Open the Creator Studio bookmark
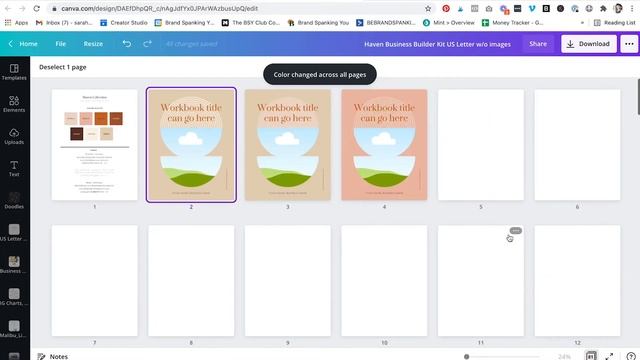This screenshot has height=360, width=640. (x=124, y=23)
